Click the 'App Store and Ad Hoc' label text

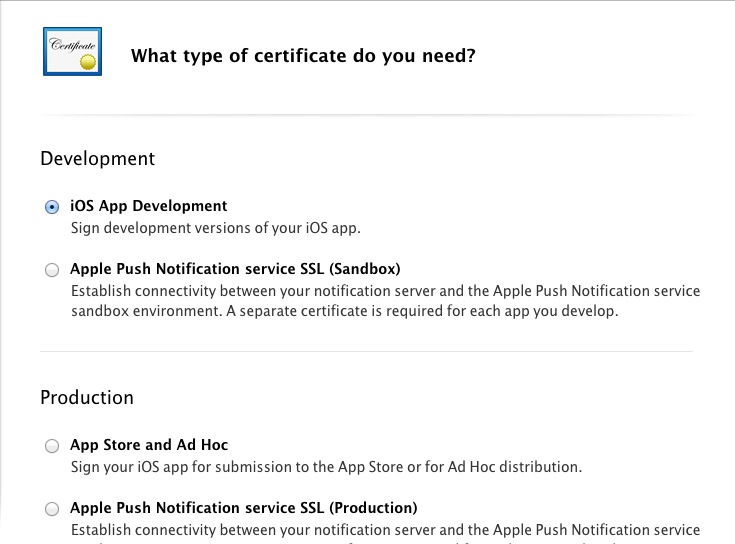[149, 445]
